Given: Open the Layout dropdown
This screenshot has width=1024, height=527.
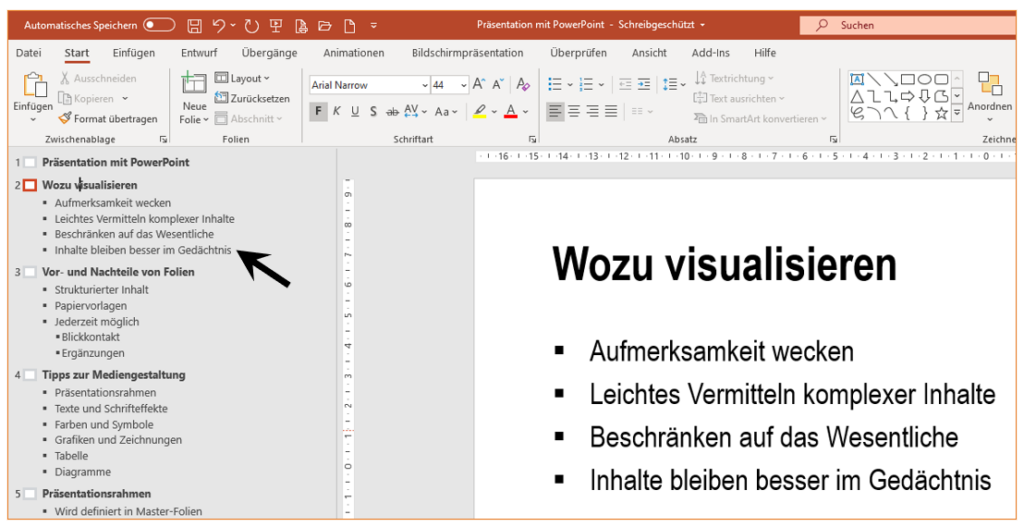Looking at the screenshot, I should (242, 78).
